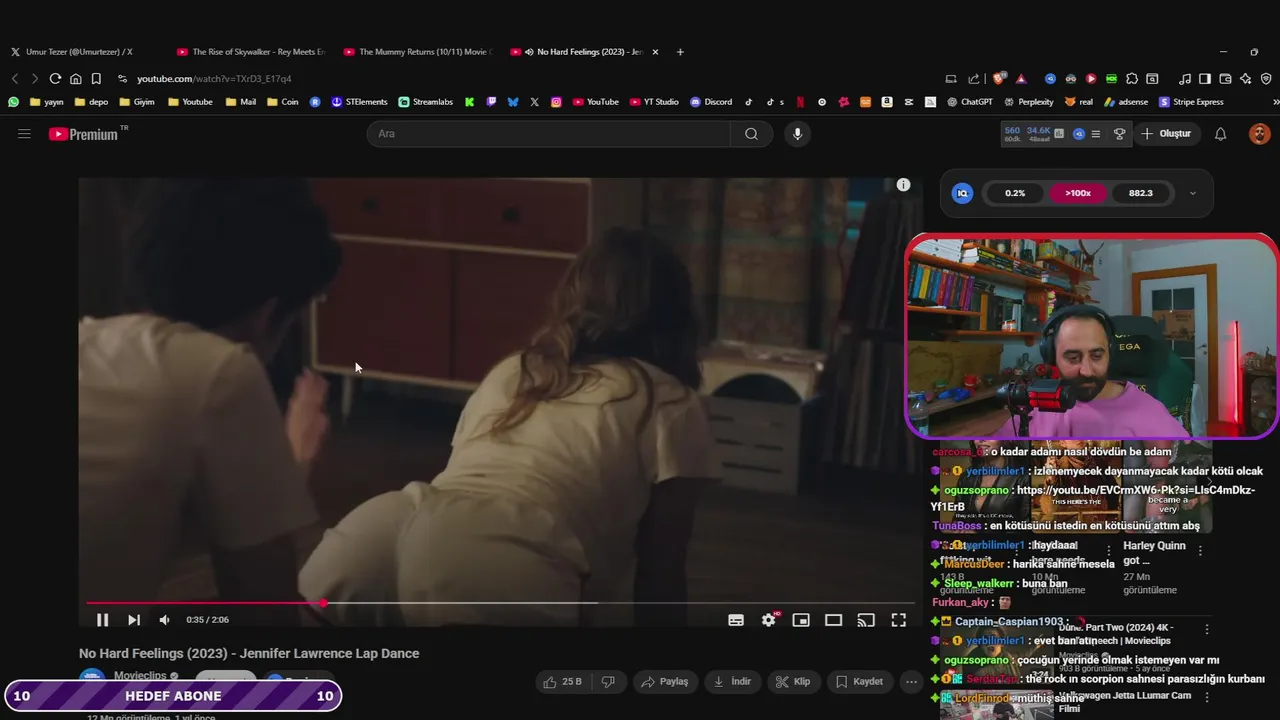The image size is (1280, 720).
Task: Save video with Kaydet button
Action: pyautogui.click(x=859, y=682)
